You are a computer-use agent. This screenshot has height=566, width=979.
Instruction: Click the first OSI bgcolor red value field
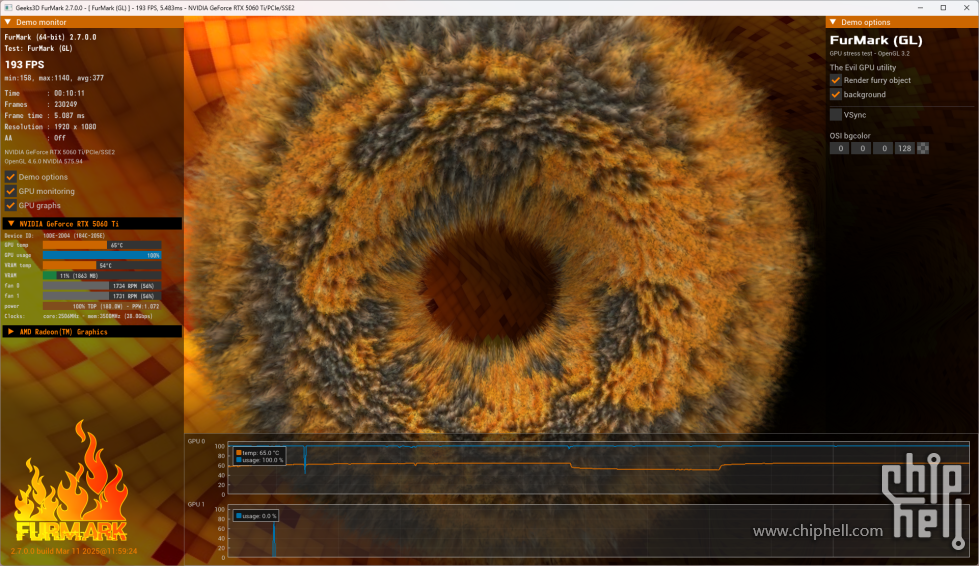(840, 148)
